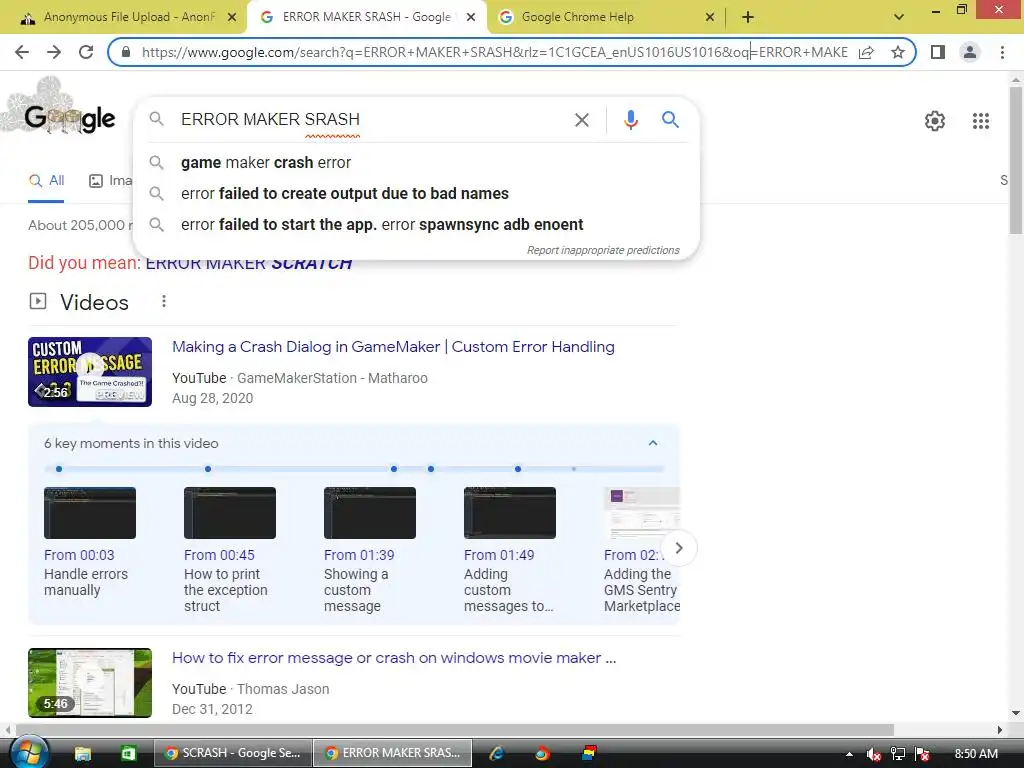The height and width of the screenshot is (768, 1024).
Task: Switch to Images results tab
Action: pos(111,181)
